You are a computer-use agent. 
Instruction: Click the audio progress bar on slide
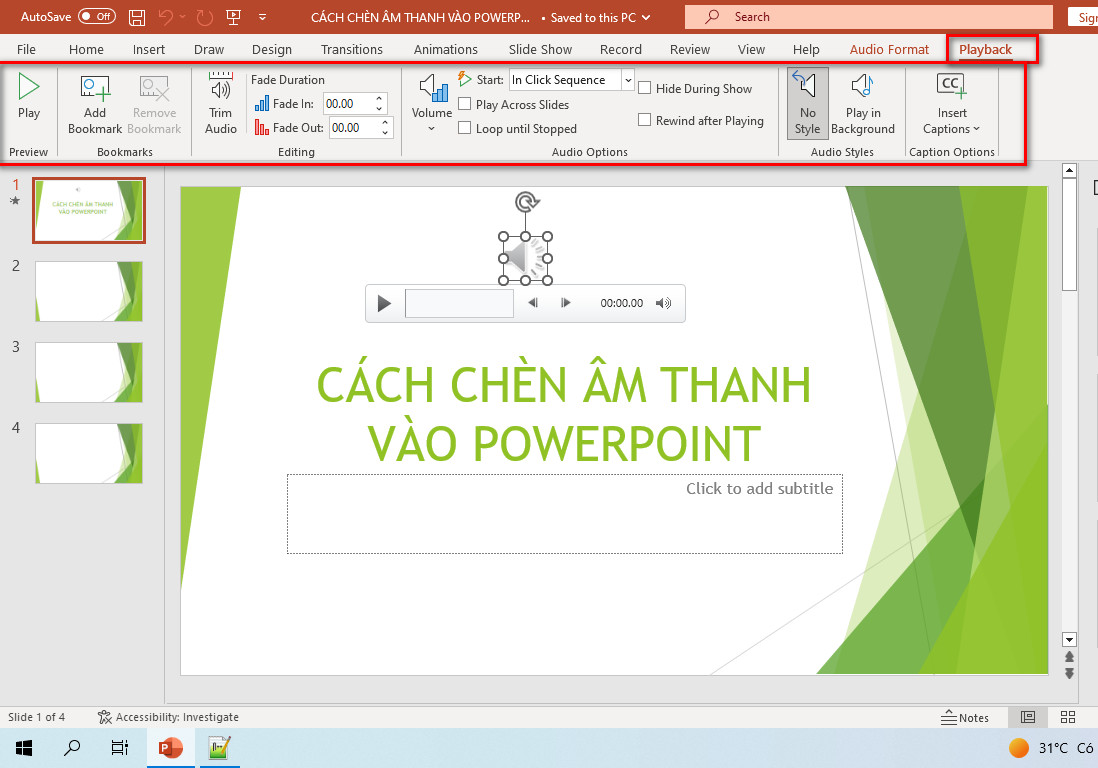click(459, 303)
